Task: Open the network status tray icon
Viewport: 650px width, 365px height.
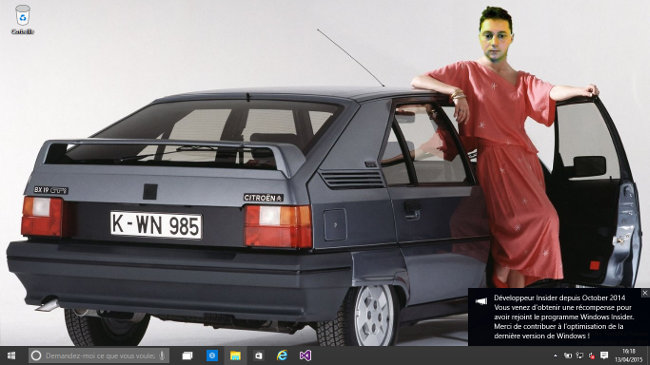Action: tap(580, 356)
